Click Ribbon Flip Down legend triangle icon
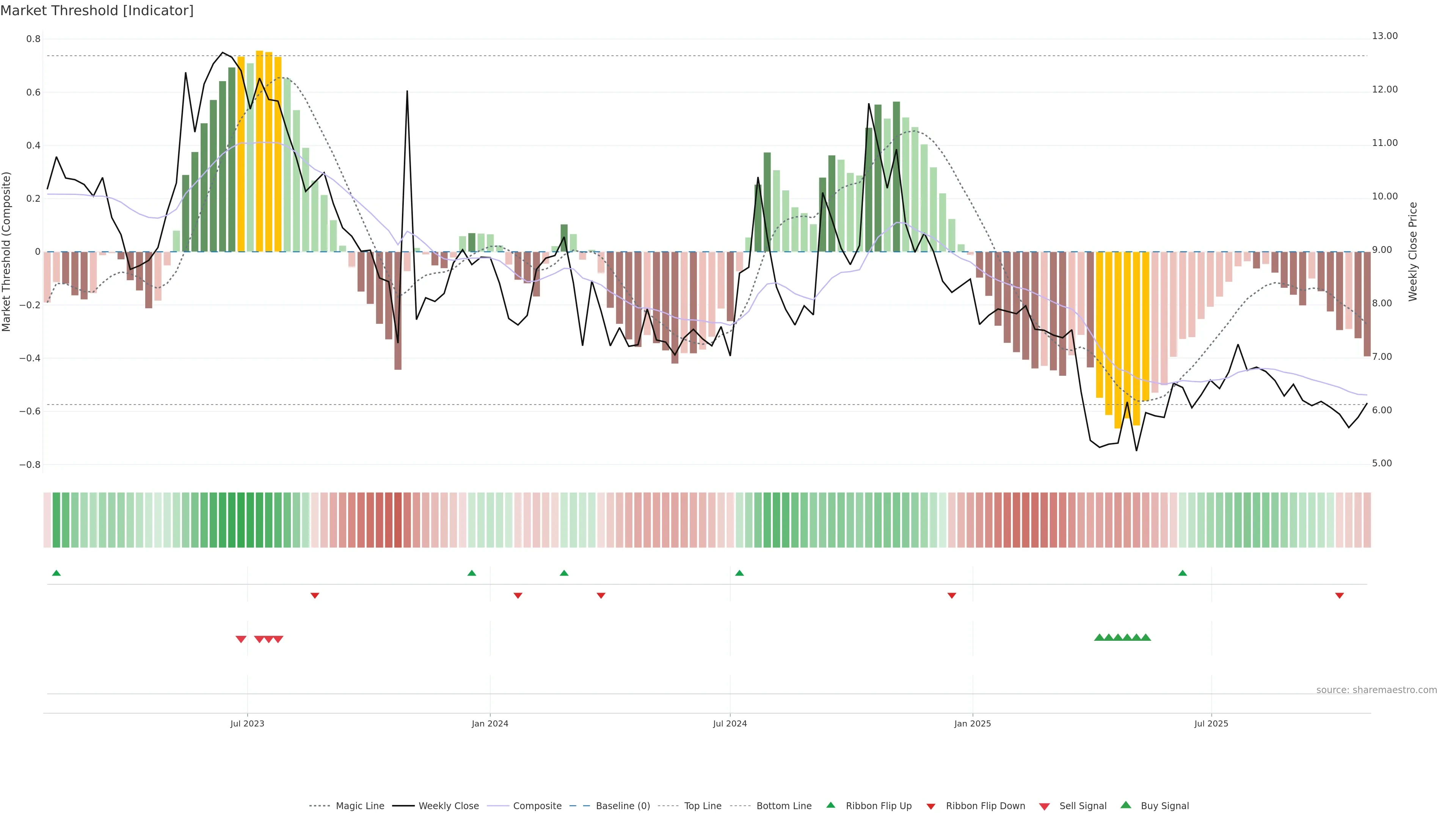This screenshot has width=1456, height=819. (x=931, y=806)
